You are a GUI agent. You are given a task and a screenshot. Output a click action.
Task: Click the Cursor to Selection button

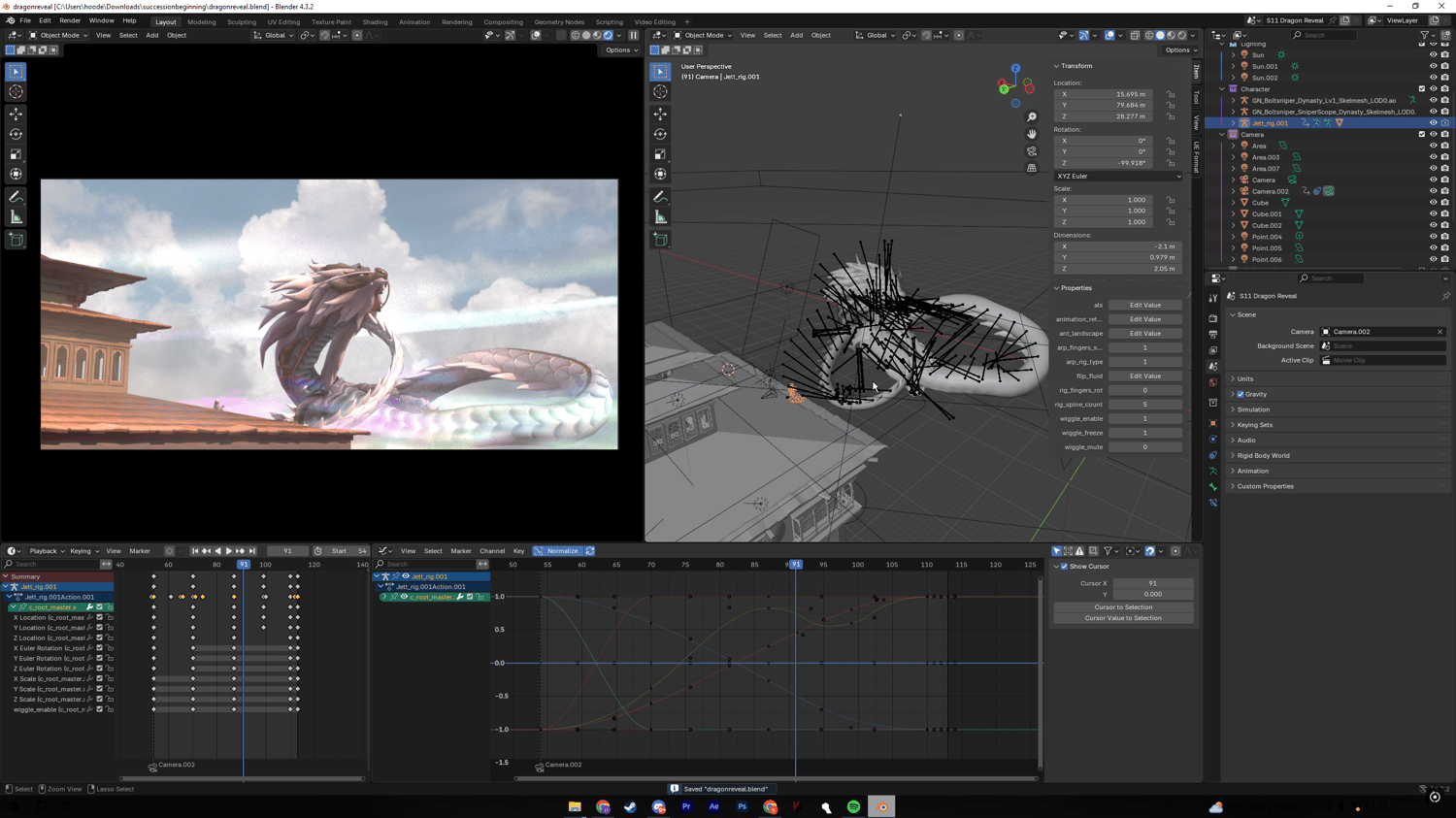(1123, 607)
